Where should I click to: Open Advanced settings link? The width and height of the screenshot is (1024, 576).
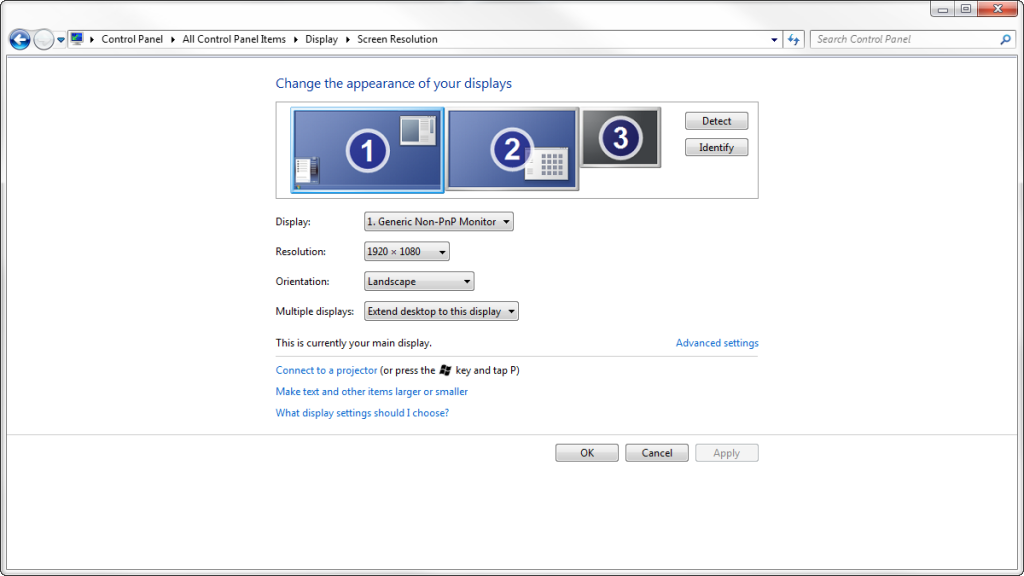point(717,343)
